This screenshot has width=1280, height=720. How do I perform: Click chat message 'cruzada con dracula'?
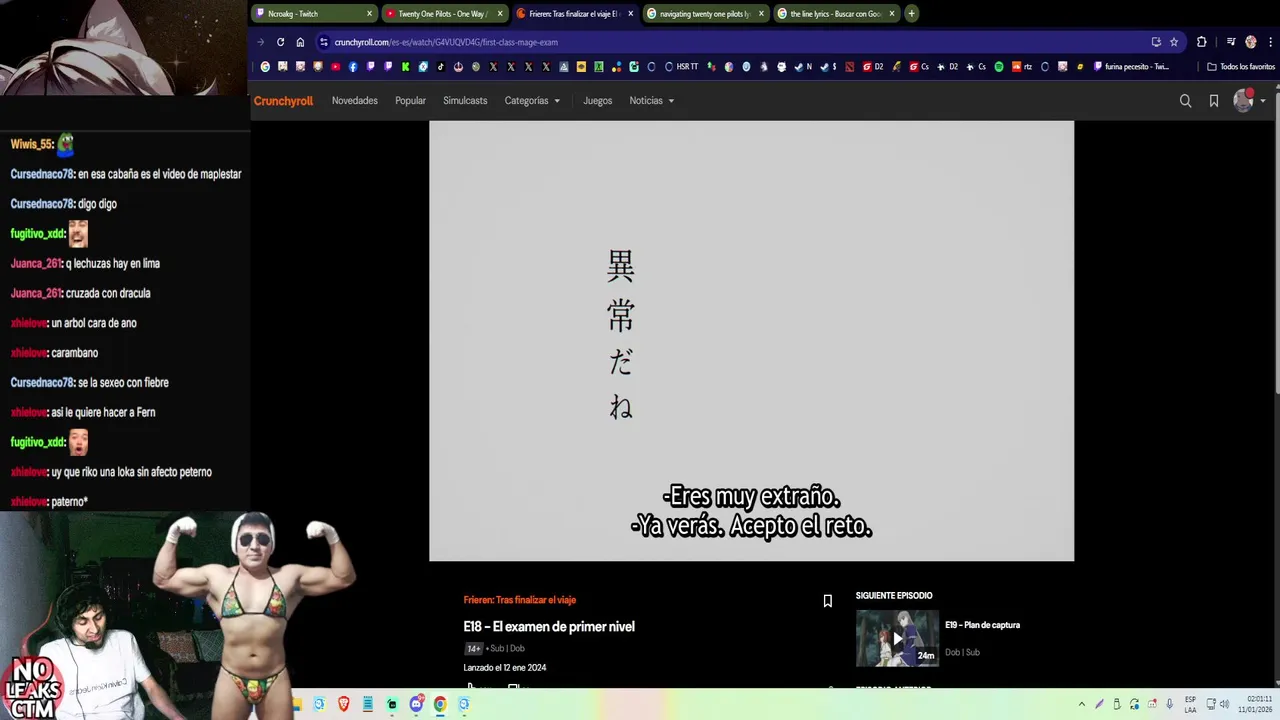108,293
